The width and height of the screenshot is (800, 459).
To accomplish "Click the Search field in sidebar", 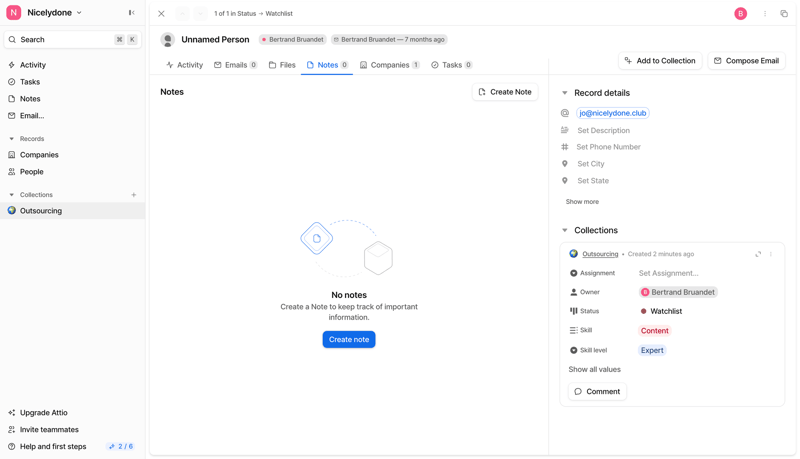I will coord(72,39).
